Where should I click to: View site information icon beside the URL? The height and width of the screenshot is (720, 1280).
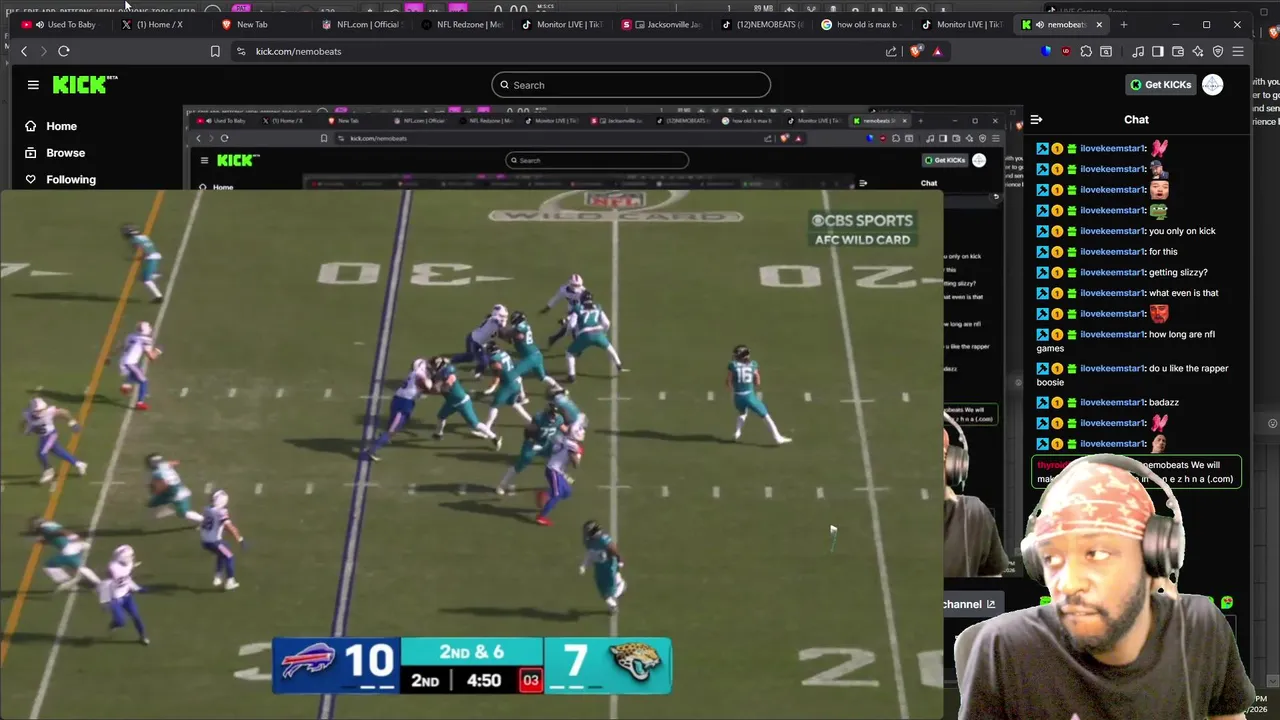[x=241, y=51]
